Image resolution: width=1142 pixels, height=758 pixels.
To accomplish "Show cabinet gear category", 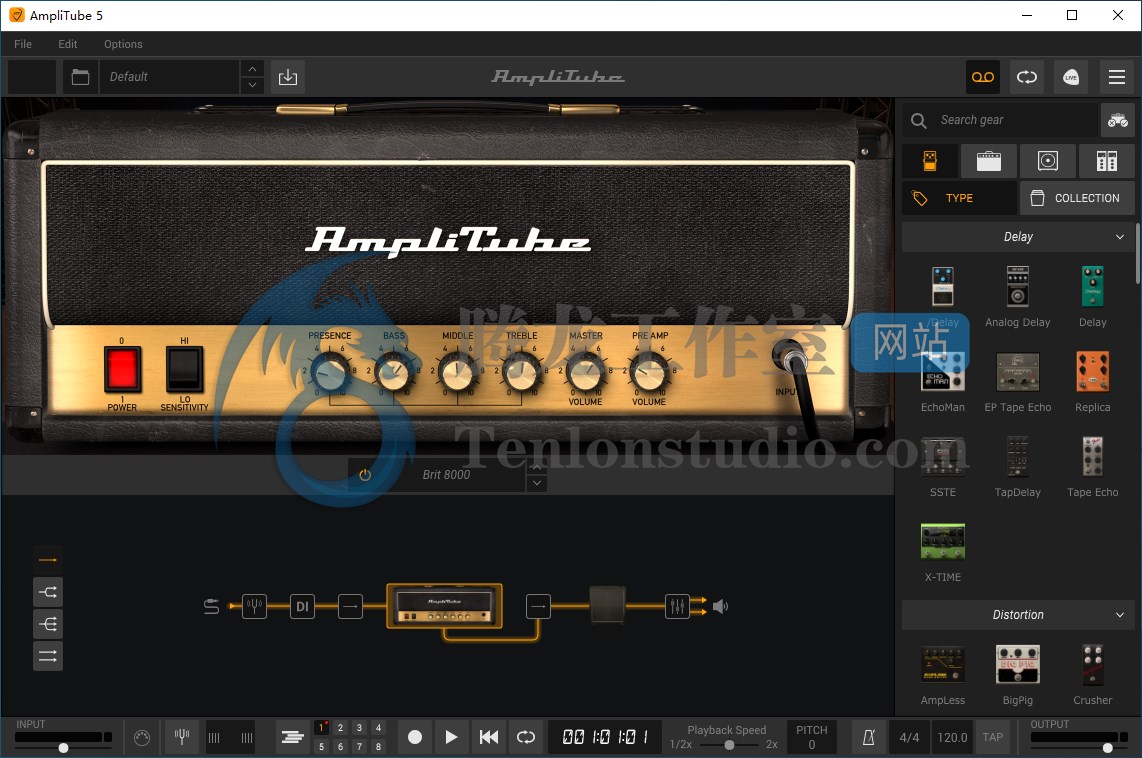I will click(1047, 161).
